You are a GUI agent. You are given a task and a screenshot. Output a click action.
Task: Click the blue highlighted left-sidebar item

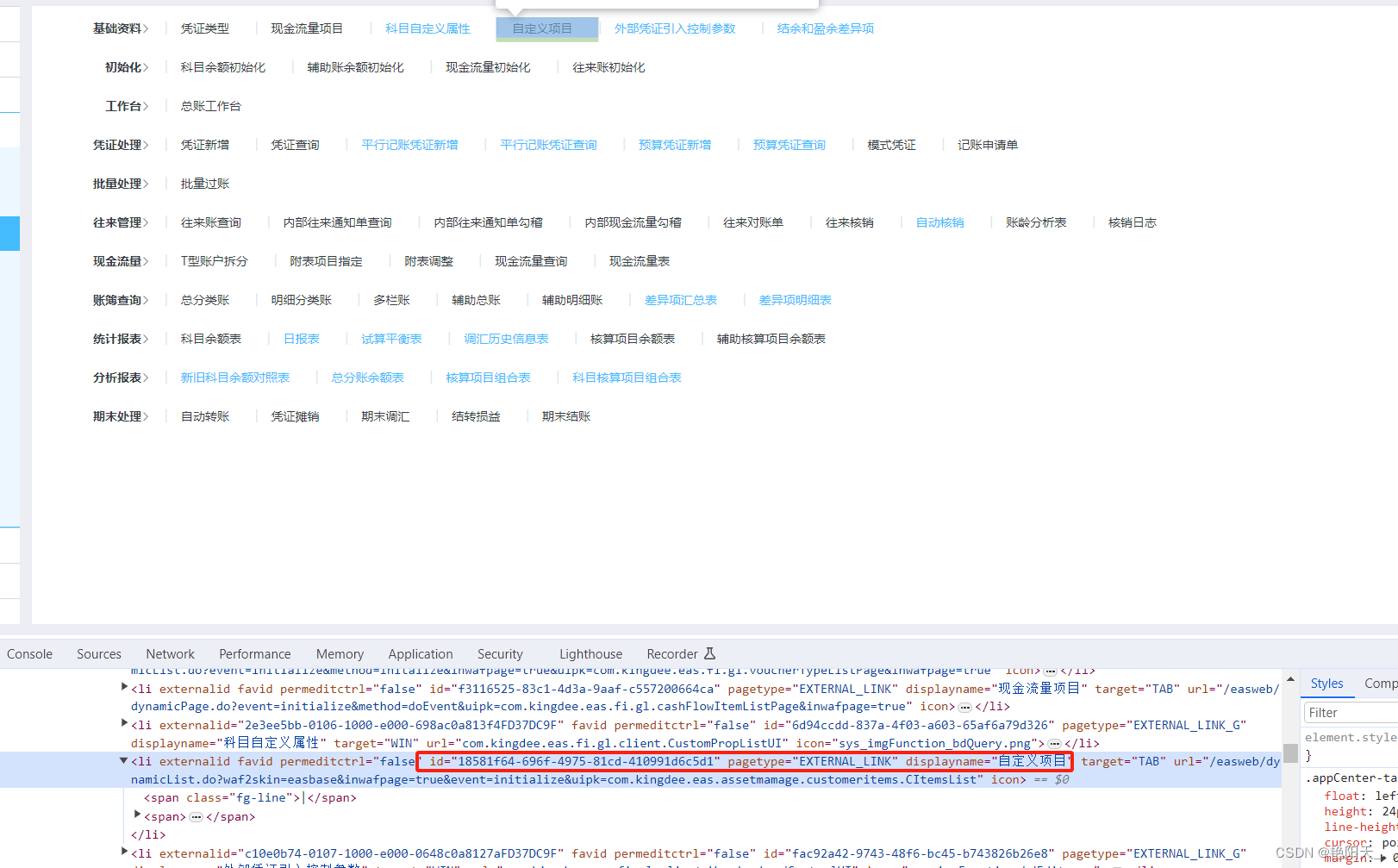[9, 234]
